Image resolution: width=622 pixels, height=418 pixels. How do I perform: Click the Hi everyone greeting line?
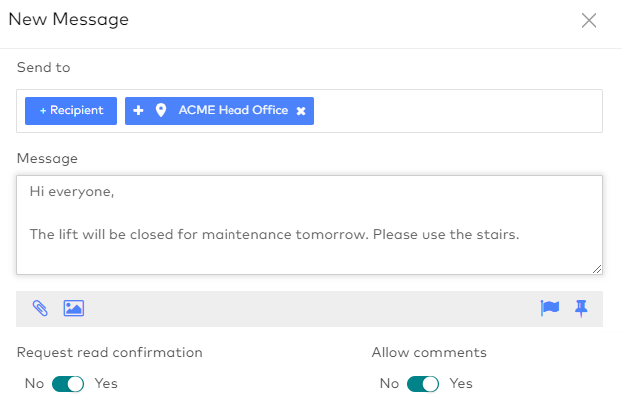pyautogui.click(x=72, y=191)
